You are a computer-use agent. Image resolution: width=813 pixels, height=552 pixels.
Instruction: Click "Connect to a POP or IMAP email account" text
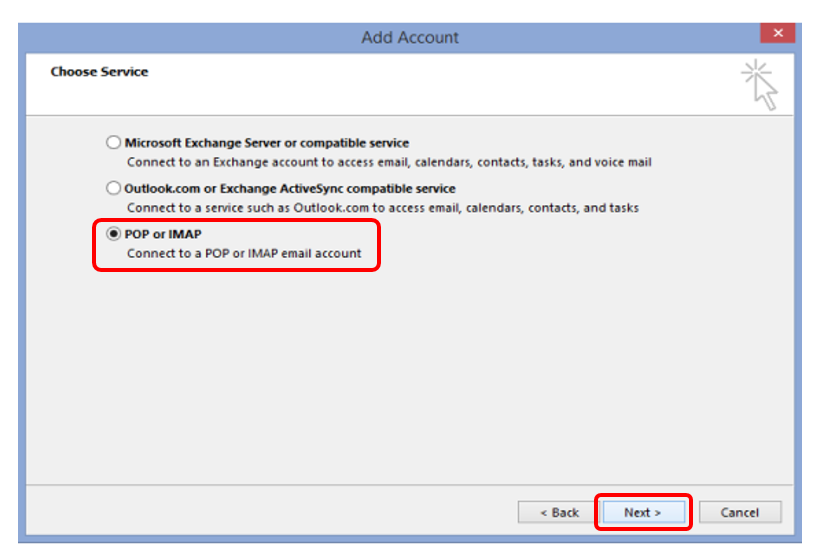click(x=244, y=253)
